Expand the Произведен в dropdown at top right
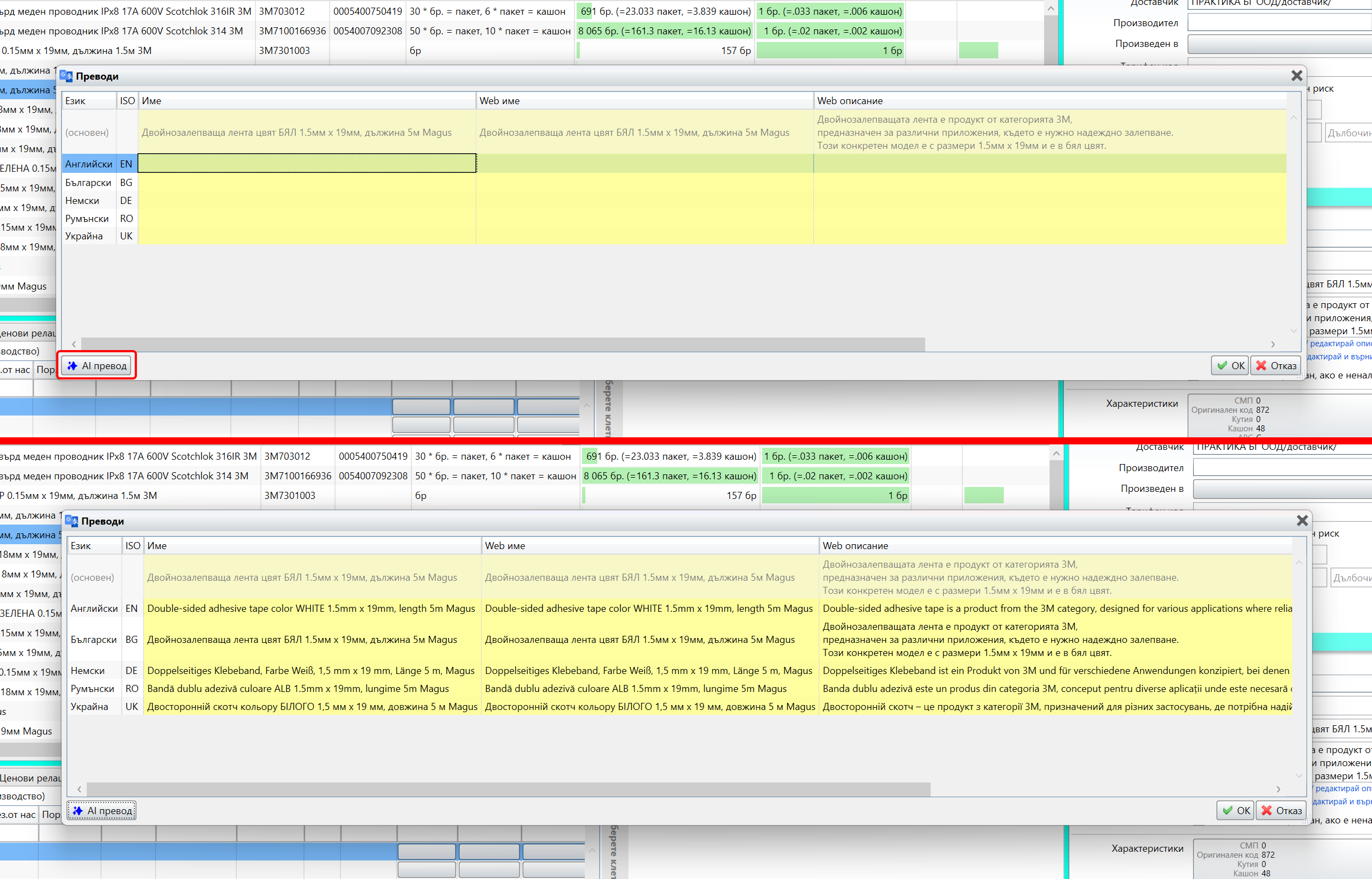1372x879 pixels. [1279, 44]
